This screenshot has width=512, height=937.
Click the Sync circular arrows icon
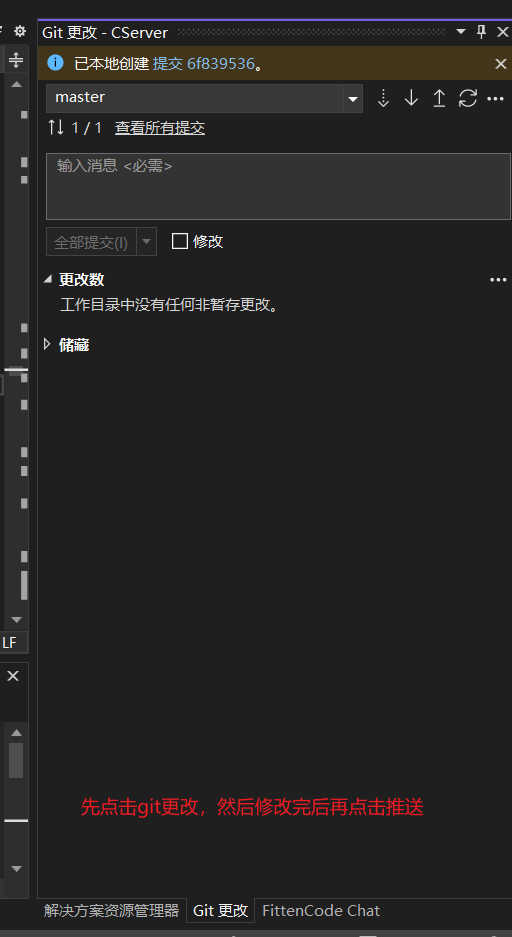[468, 98]
